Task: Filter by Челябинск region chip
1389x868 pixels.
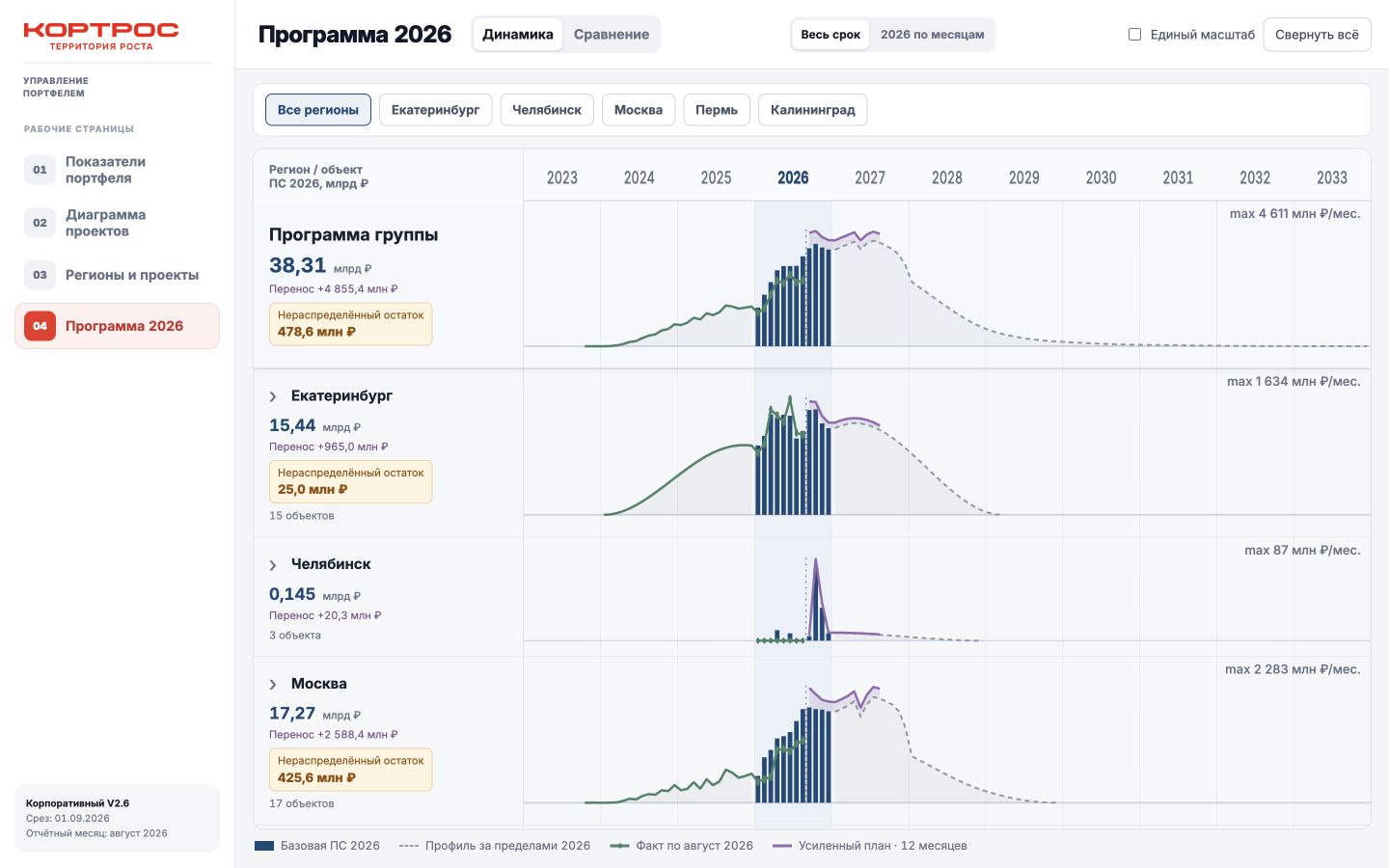Action: coord(547,110)
